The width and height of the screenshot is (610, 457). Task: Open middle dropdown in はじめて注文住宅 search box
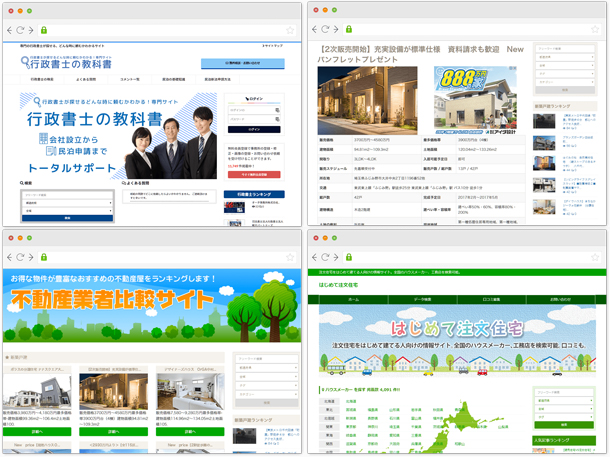[x=564, y=409]
